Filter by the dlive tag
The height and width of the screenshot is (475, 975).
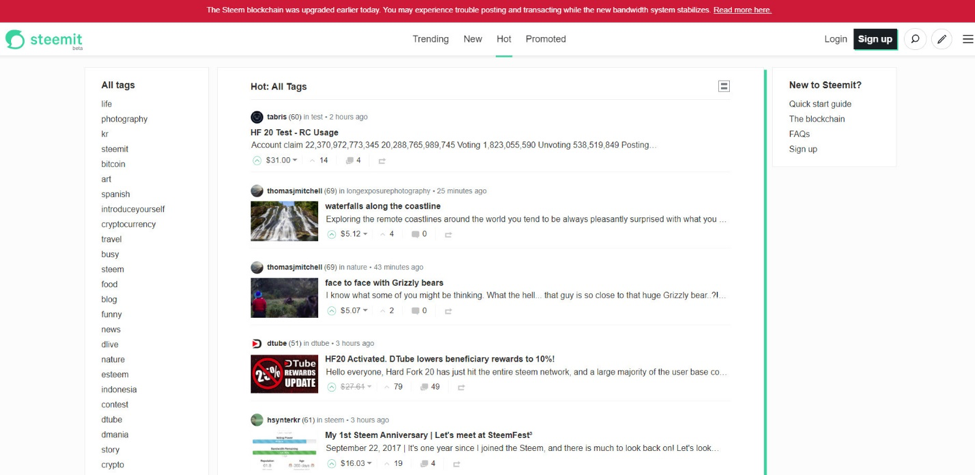pos(110,344)
